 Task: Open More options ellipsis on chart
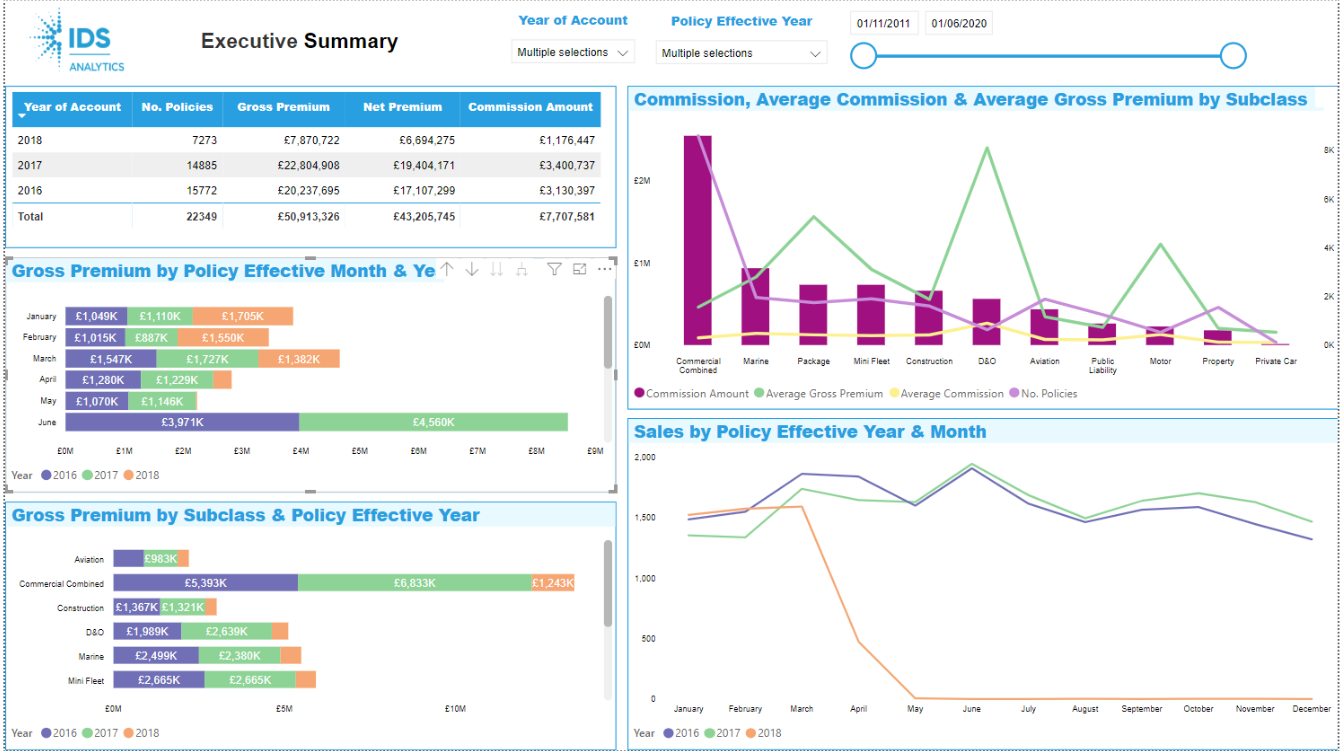pyautogui.click(x=604, y=269)
